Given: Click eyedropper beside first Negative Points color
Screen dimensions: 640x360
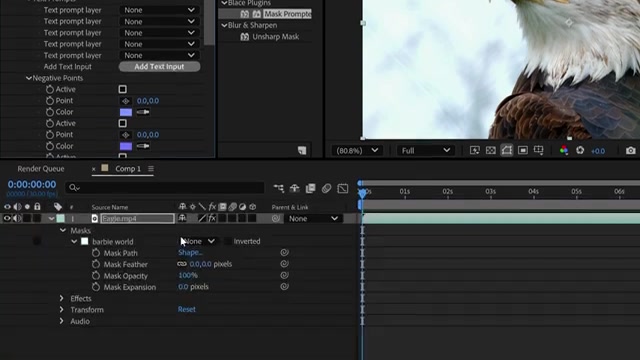Looking at the screenshot, I should pos(142,112).
